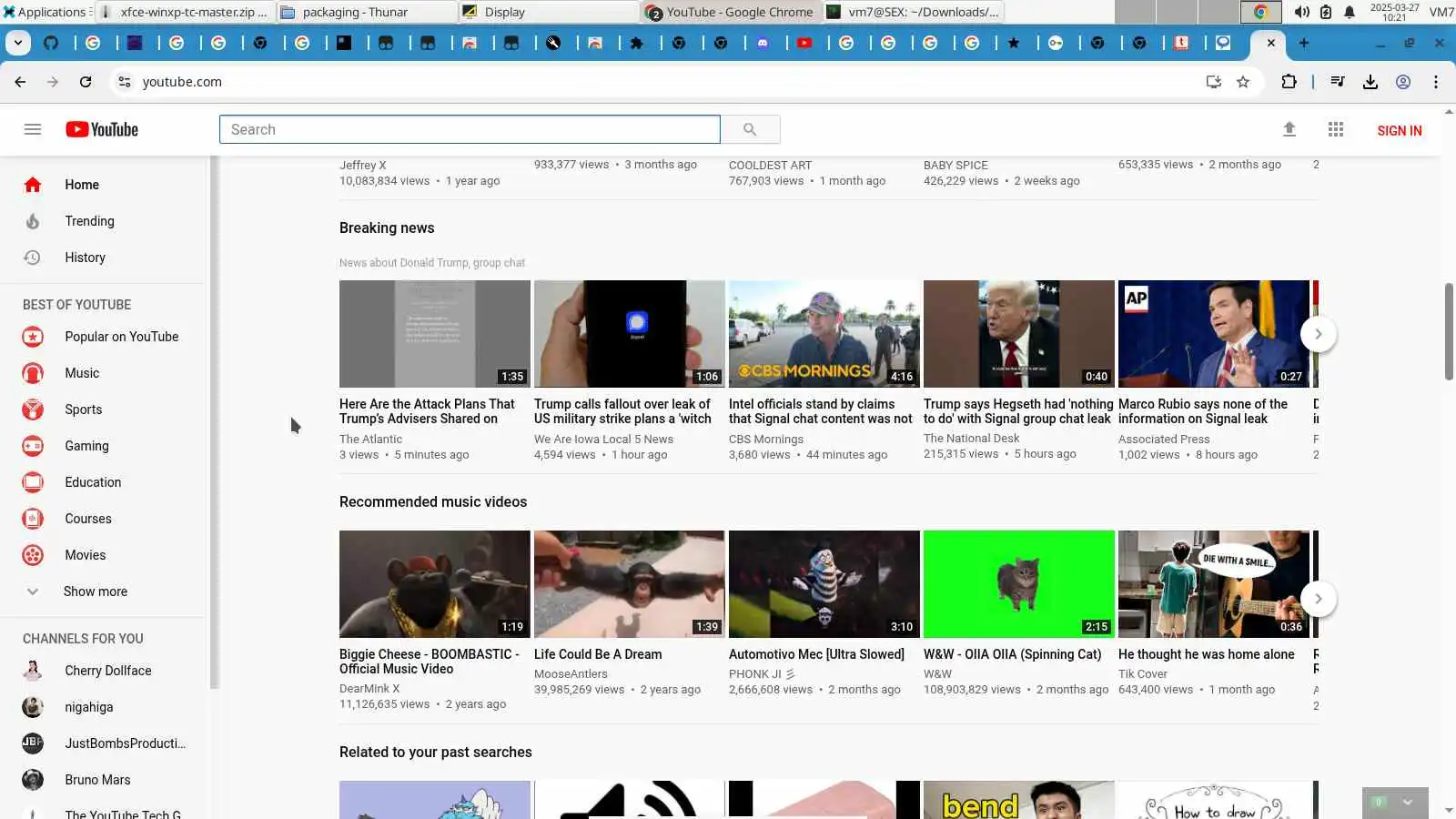The image size is (1456, 819).
Task: Click the Gaming controller icon
Action: (33, 446)
